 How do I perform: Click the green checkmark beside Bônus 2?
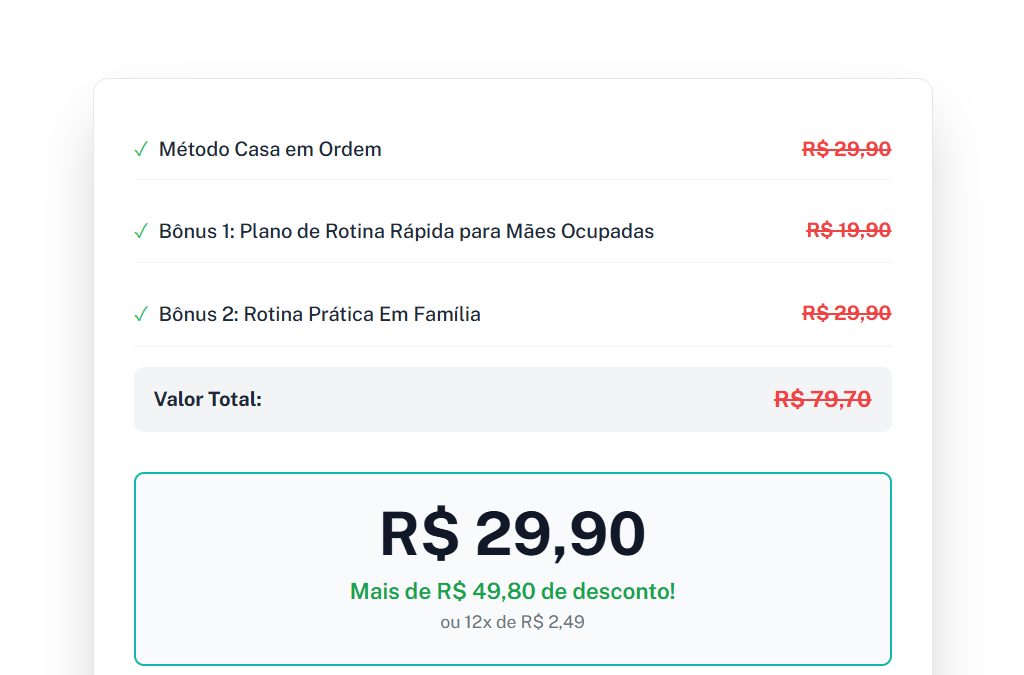[141, 315]
